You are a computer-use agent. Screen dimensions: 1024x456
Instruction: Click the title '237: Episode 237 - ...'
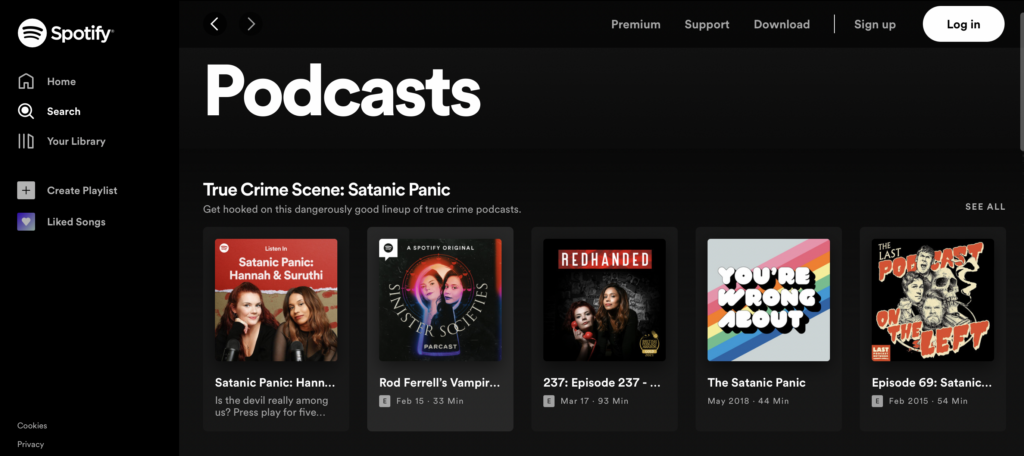click(603, 383)
